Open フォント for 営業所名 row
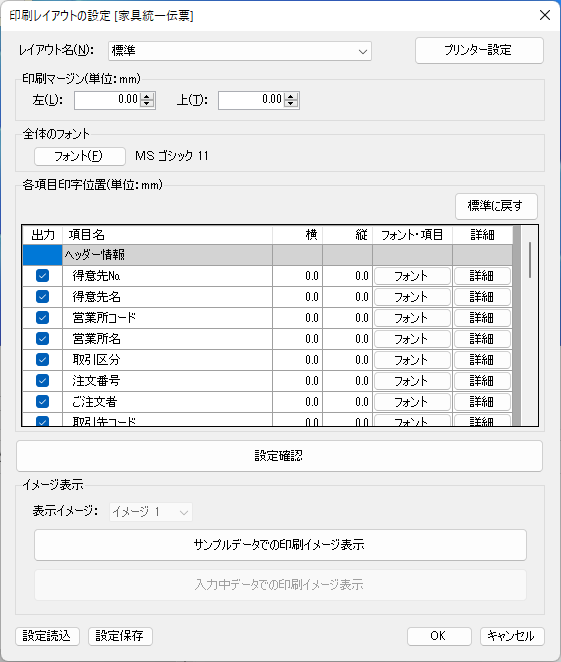 412,339
